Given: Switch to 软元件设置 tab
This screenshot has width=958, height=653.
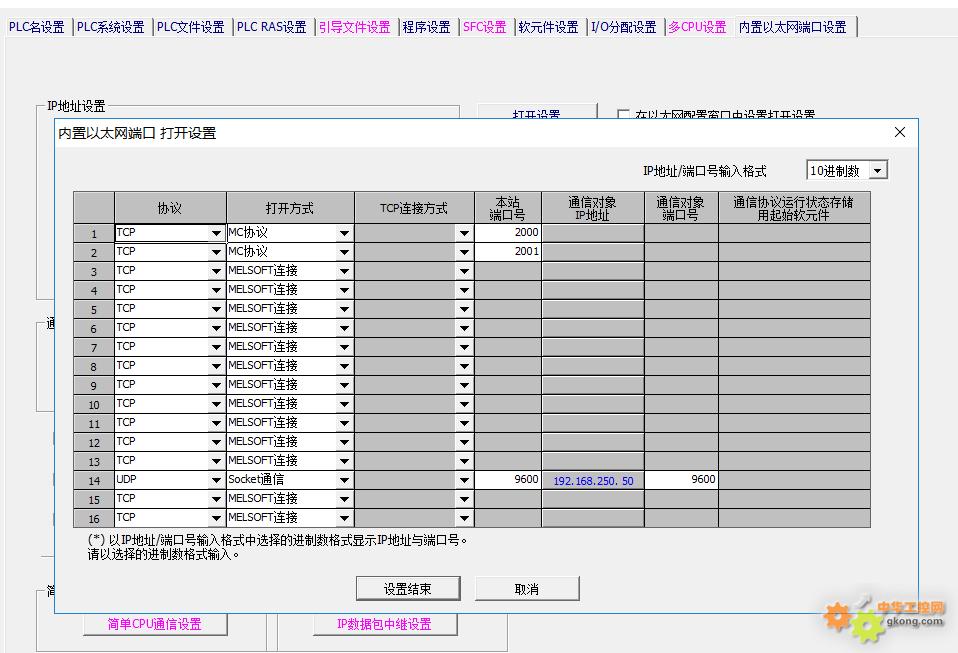Looking at the screenshot, I should pyautogui.click(x=549, y=27).
